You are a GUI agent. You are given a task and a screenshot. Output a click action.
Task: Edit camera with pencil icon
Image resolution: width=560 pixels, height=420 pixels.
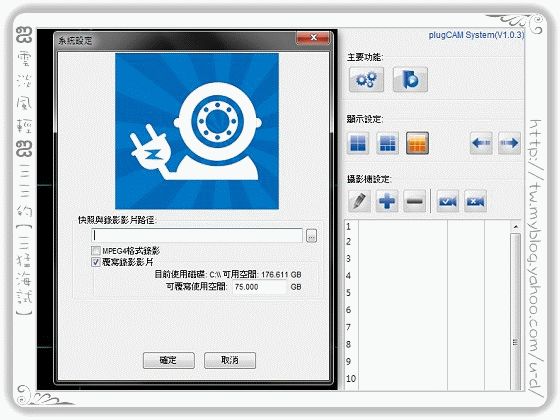click(359, 201)
